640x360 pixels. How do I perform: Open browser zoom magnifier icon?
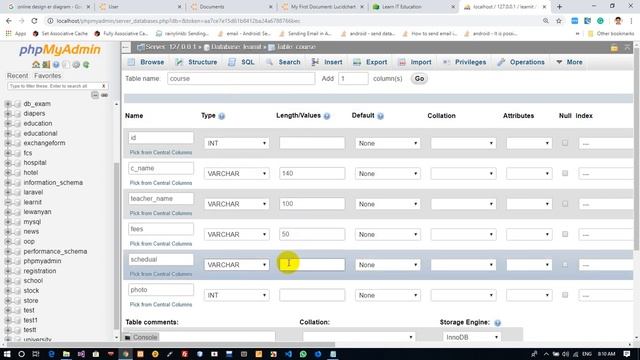pos(546,21)
